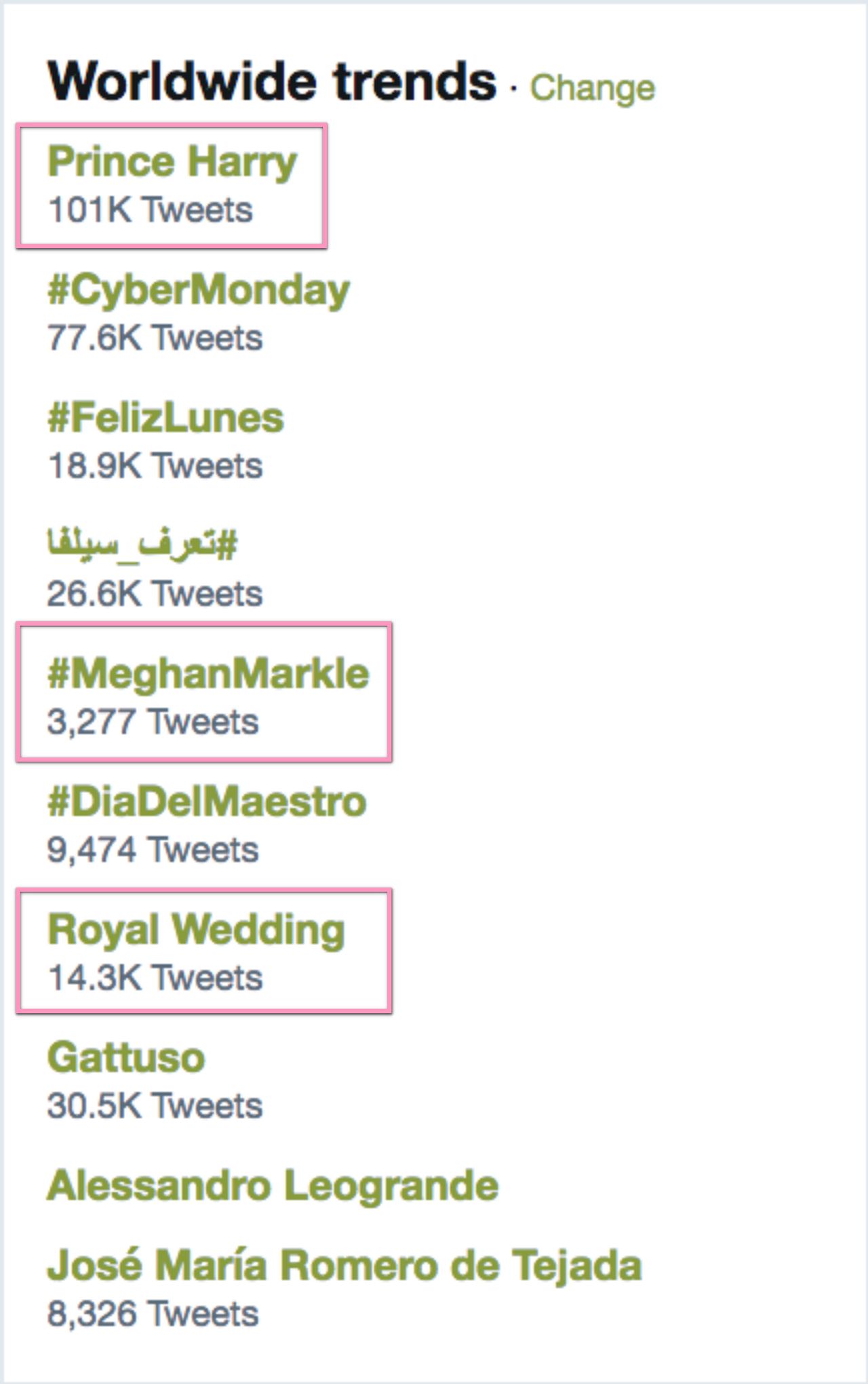The width and height of the screenshot is (868, 1384).
Task: Click the #MeghanMarkle trending hashtag
Action: tap(208, 674)
